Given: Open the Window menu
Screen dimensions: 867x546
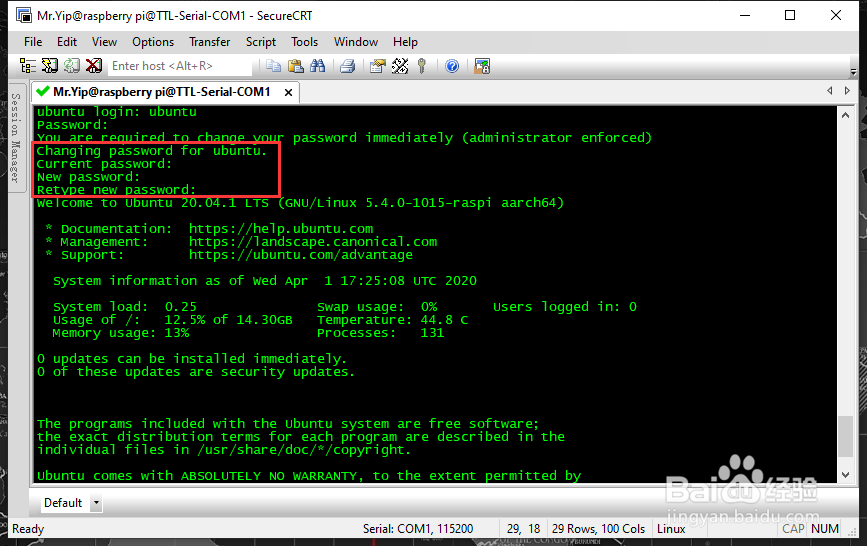Looking at the screenshot, I should (356, 42).
